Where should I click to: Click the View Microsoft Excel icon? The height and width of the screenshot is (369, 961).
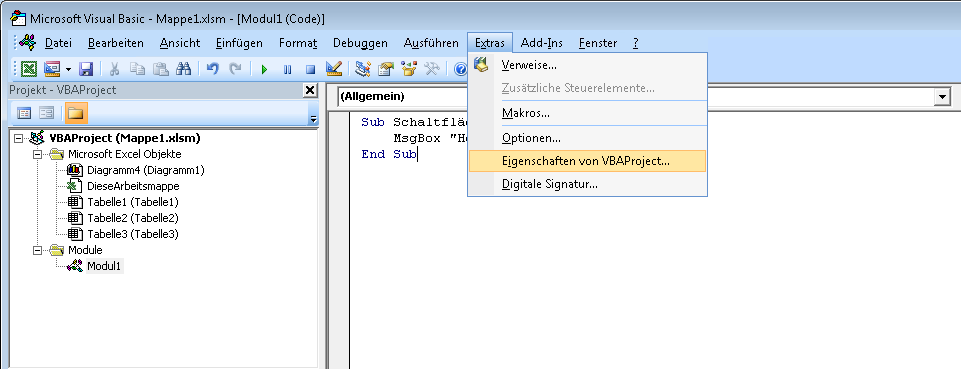pos(29,69)
